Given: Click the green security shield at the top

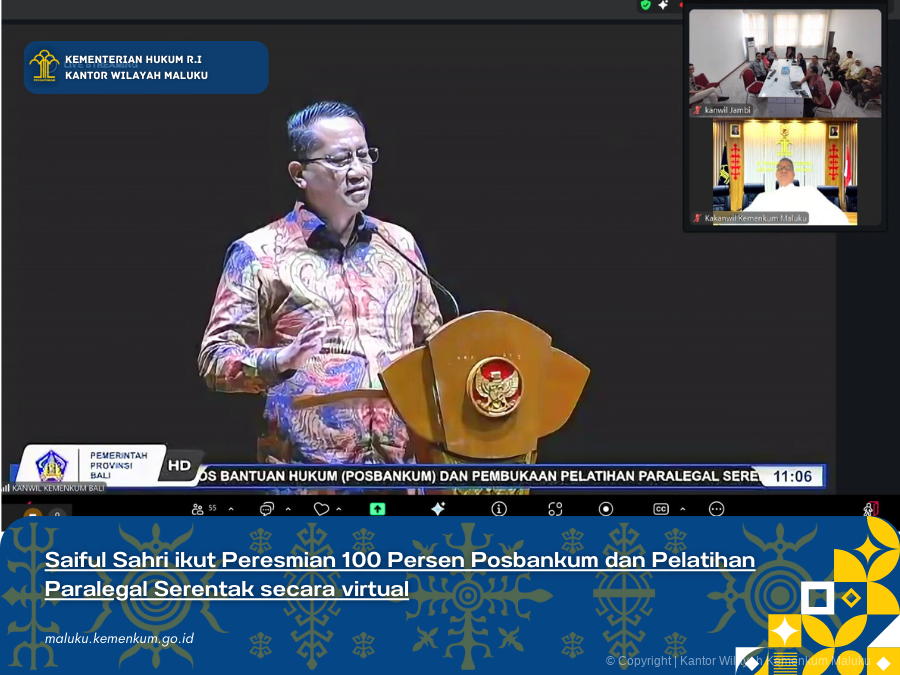Looking at the screenshot, I should [645, 5].
